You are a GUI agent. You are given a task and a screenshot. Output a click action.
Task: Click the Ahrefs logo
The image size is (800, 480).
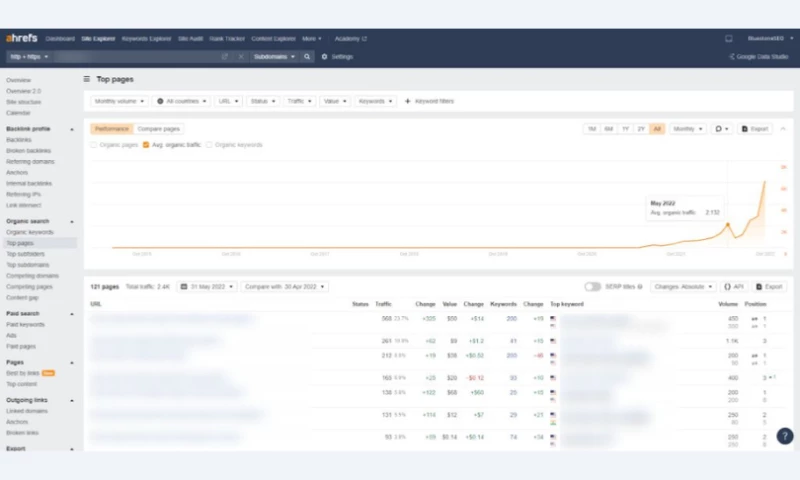(21, 38)
